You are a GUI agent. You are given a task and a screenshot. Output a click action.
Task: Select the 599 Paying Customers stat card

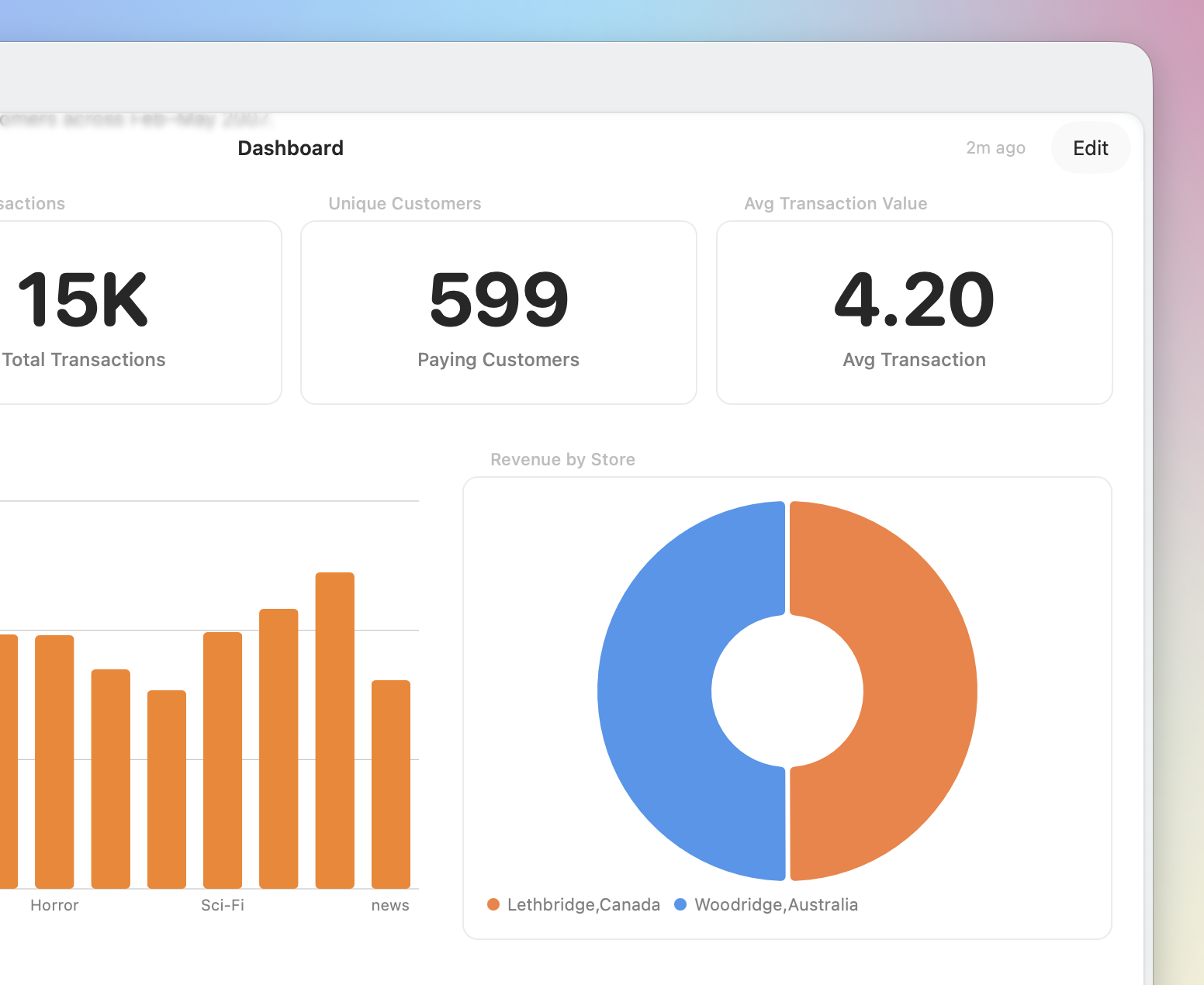click(498, 312)
